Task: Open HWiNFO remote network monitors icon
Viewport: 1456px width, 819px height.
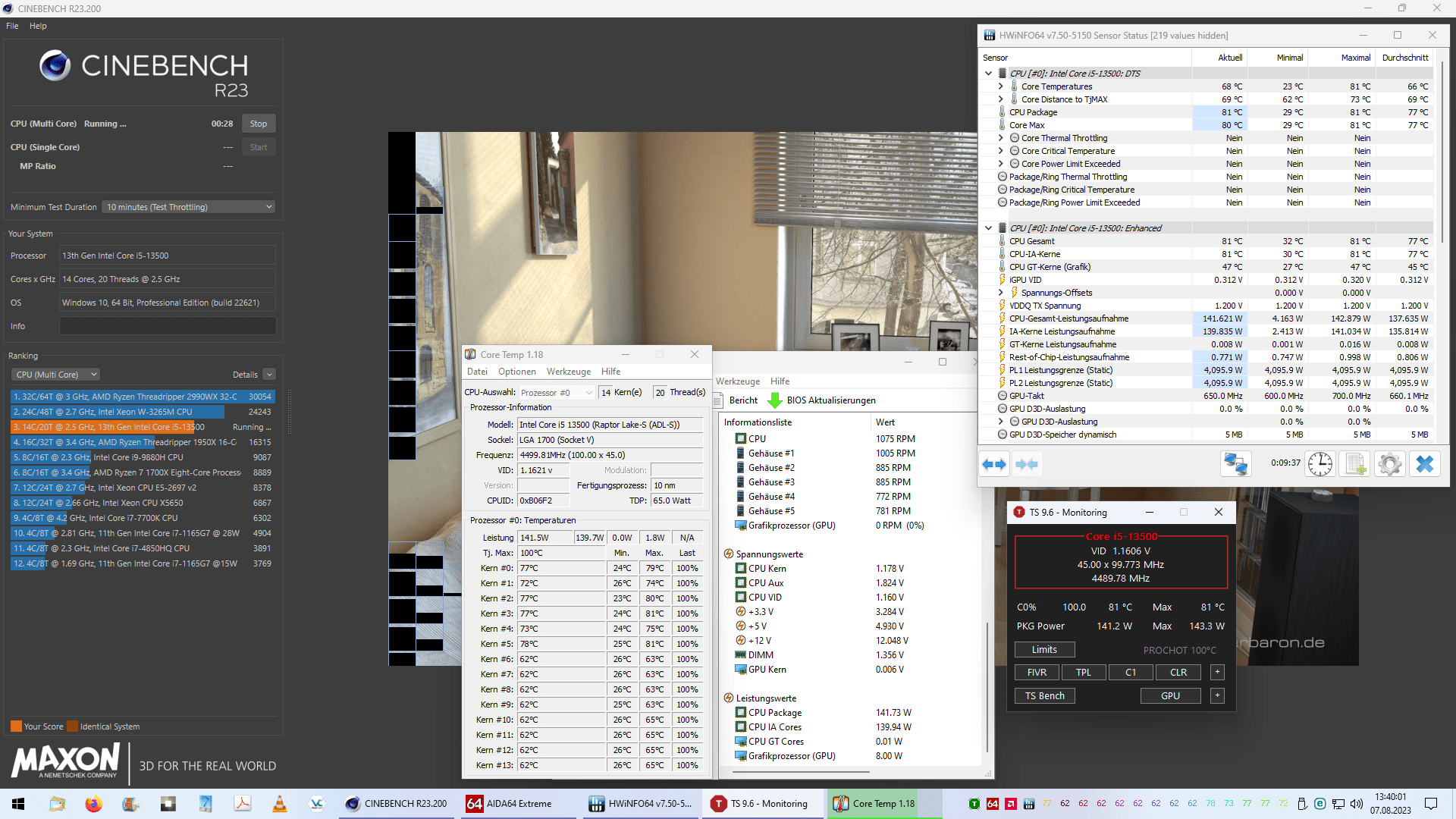Action: 1235,464
